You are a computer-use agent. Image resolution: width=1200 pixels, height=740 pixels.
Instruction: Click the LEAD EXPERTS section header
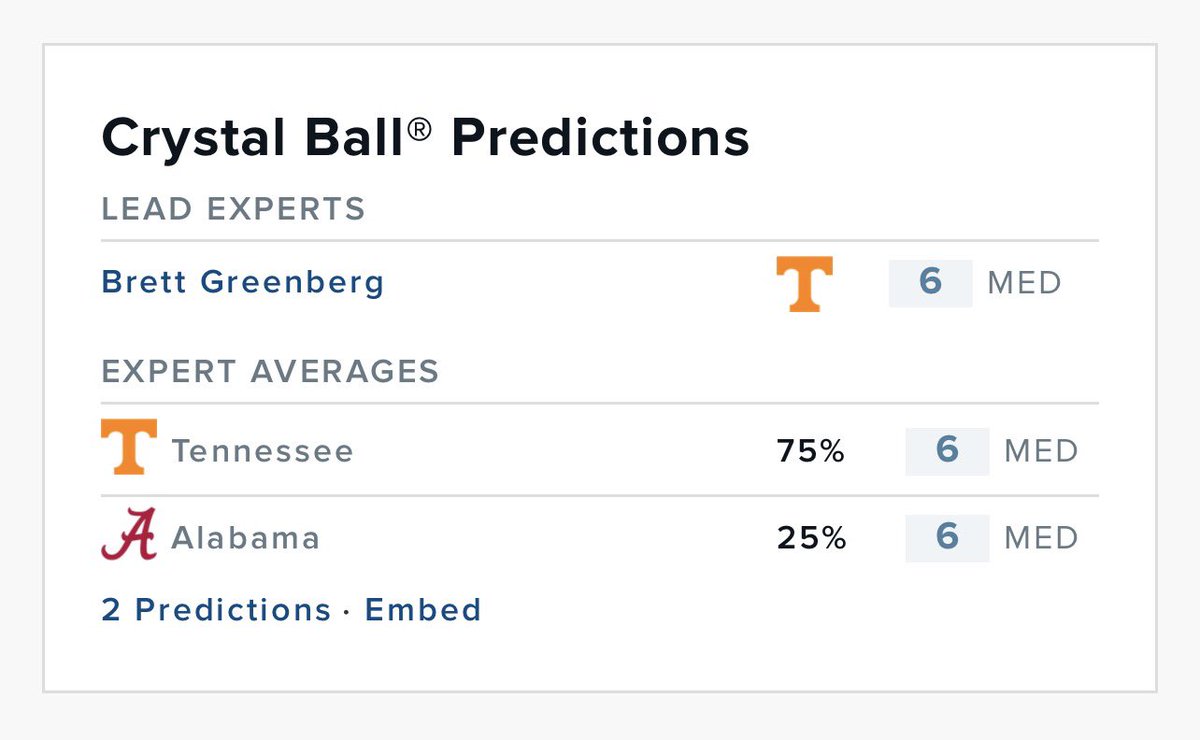[233, 209]
